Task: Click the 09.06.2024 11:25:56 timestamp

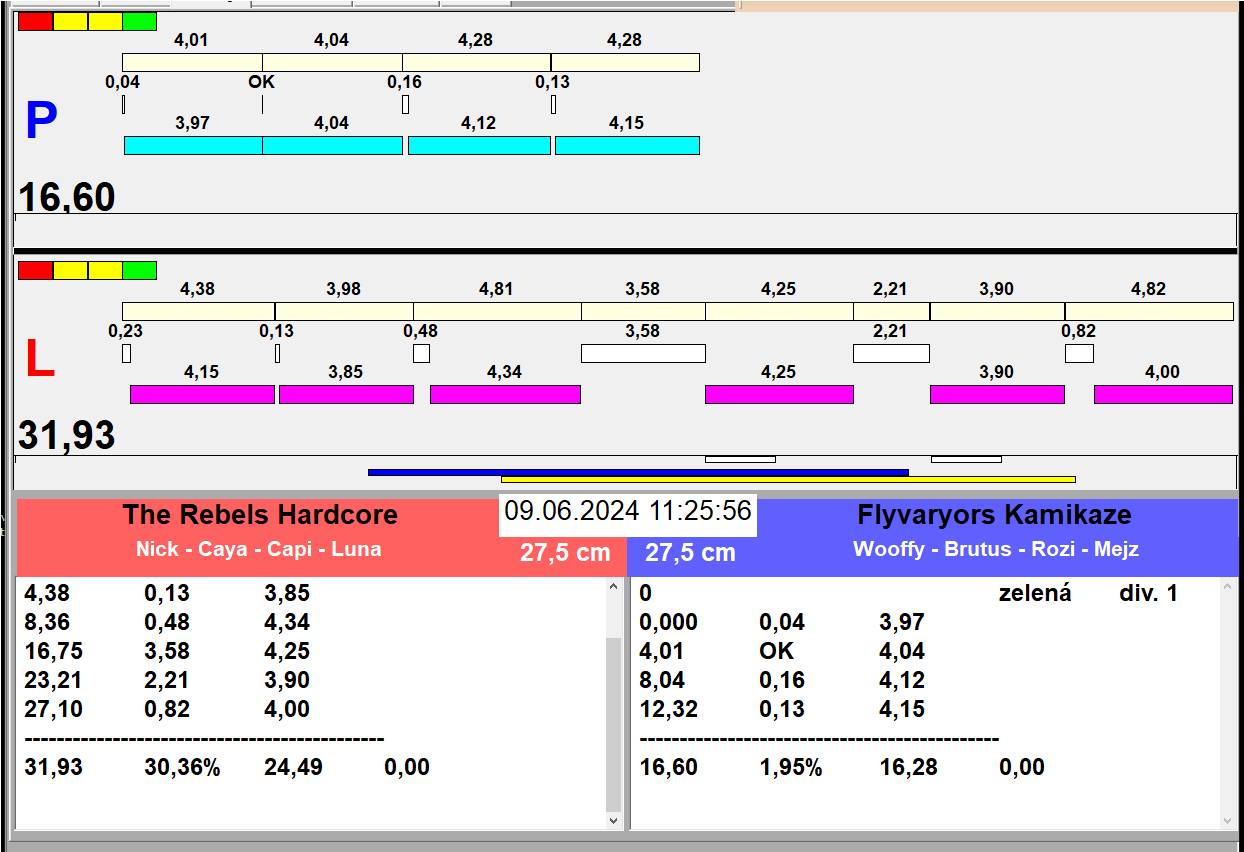Action: pos(627,511)
